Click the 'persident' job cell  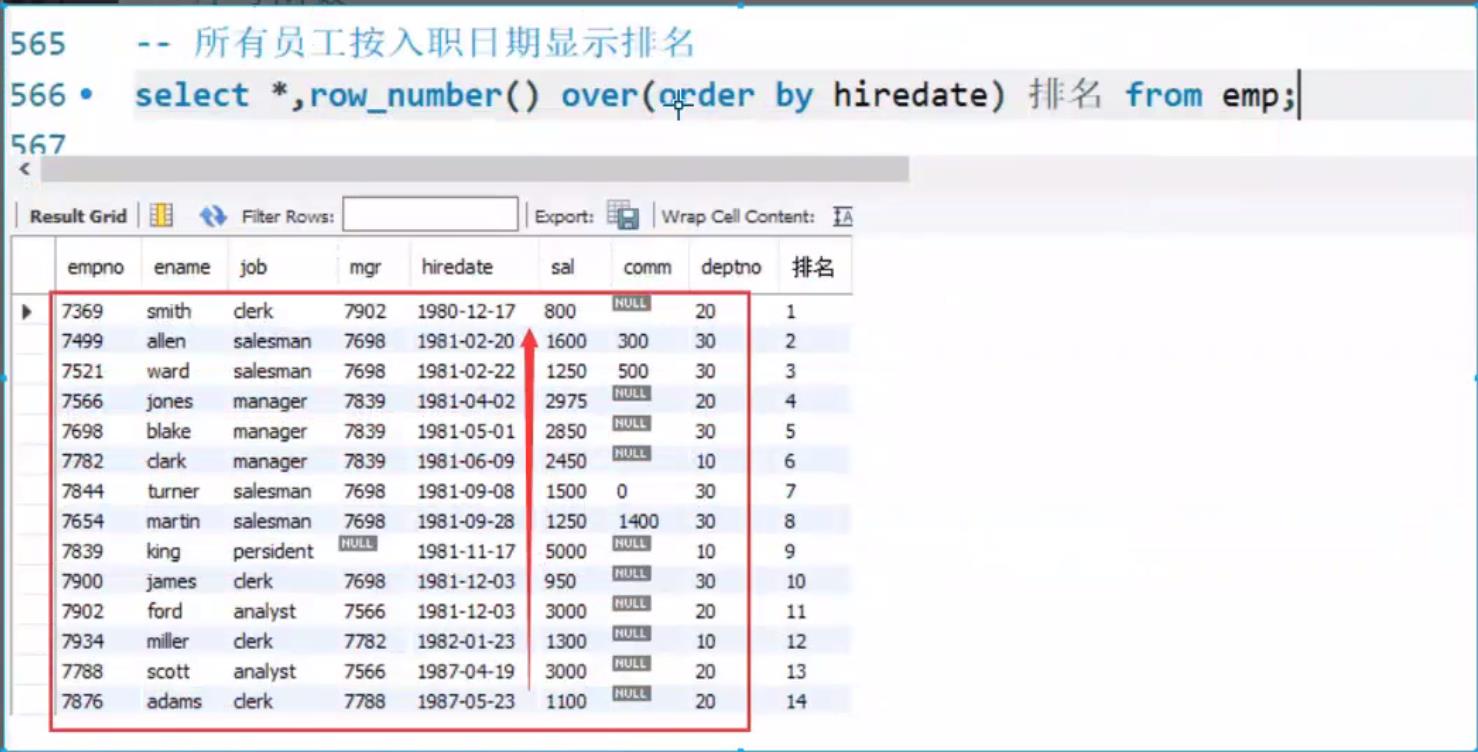[x=273, y=552]
